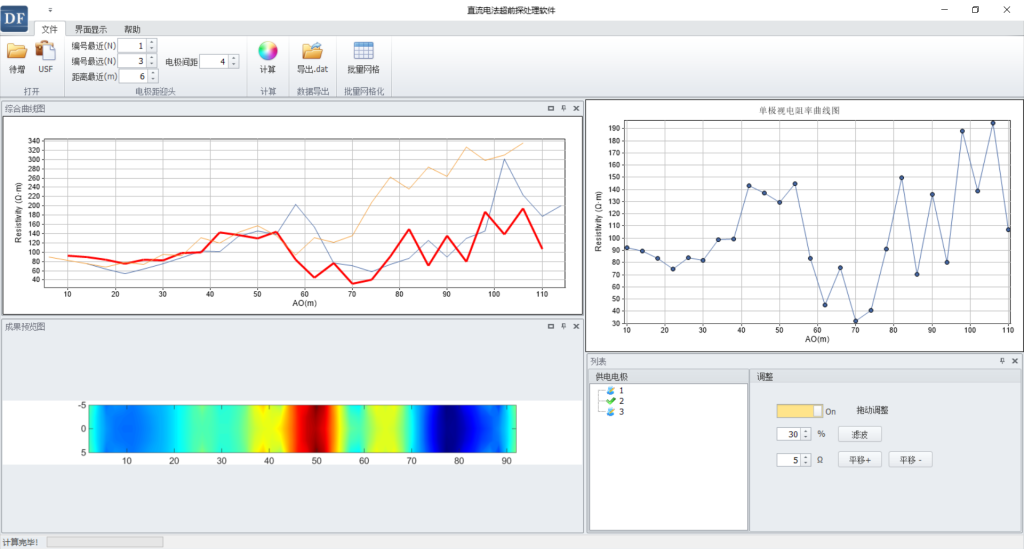Viewport: 1024px width, 549px height.
Task: Pin the 列表 panel
Action: pos(1002,361)
